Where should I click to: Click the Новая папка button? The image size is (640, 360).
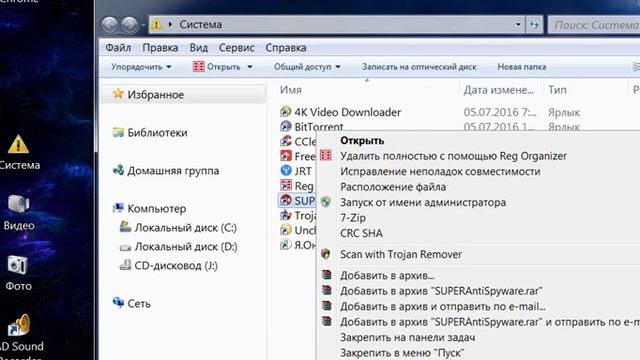[x=522, y=67]
